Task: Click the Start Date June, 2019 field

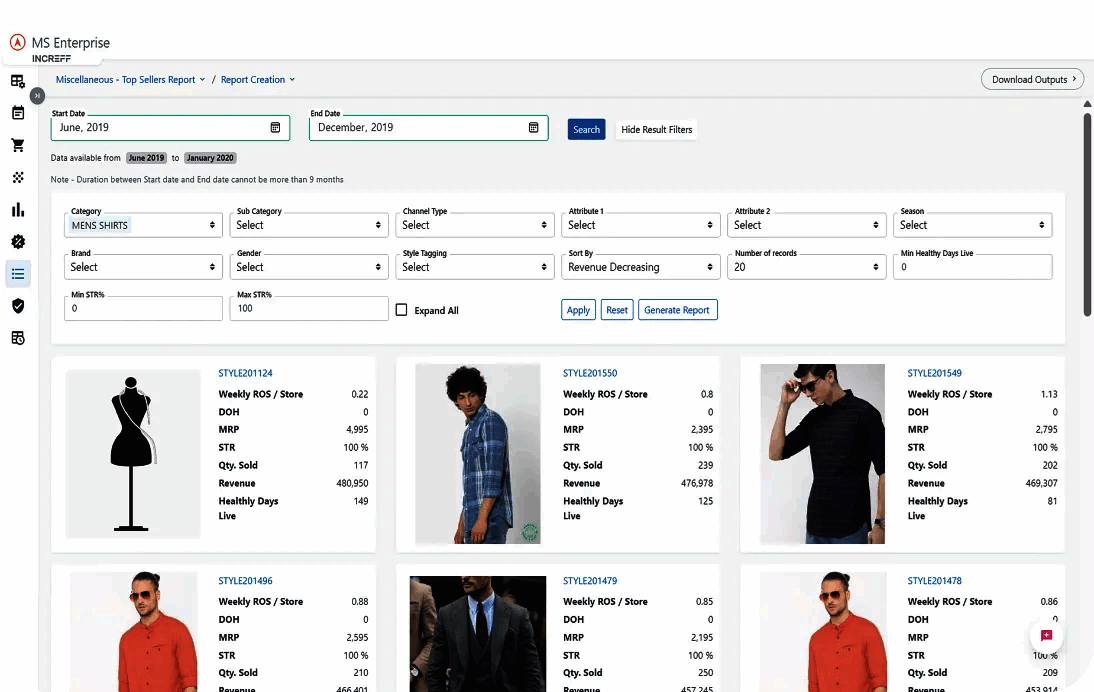Action: (170, 128)
